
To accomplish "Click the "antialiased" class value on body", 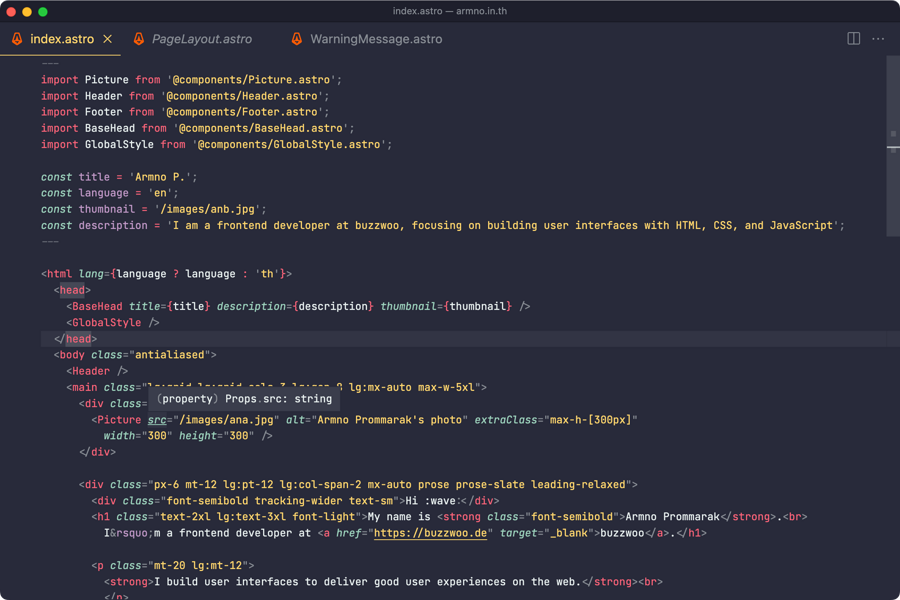I will point(169,355).
